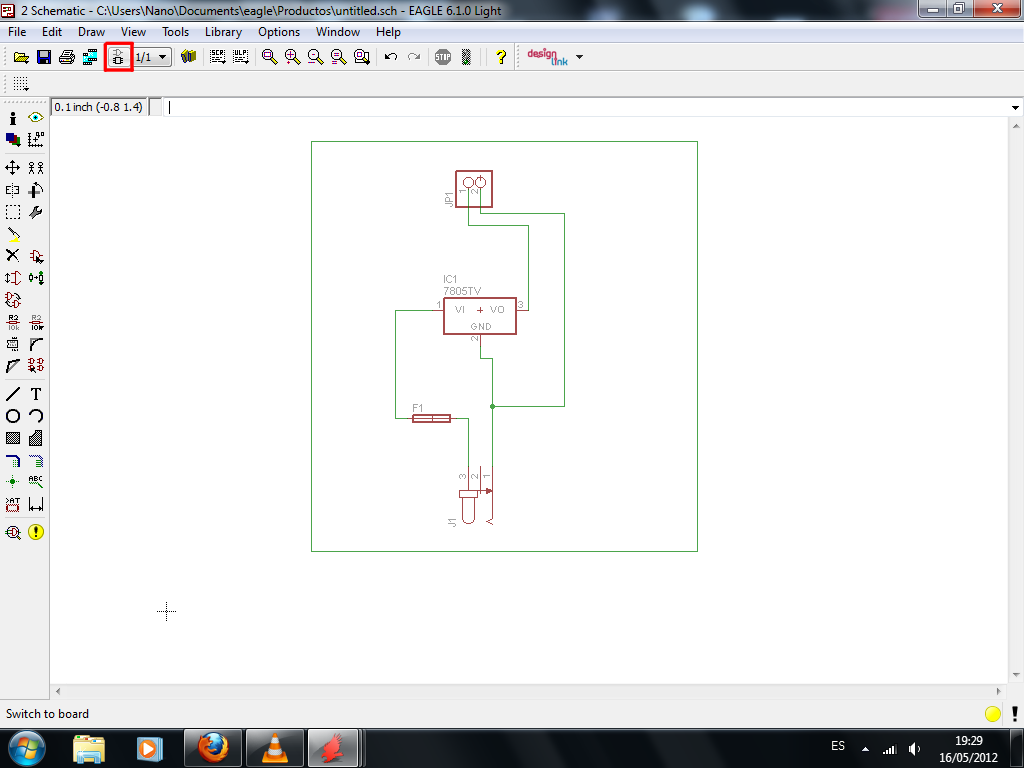1024x768 pixels.
Task: Open help with the yellow question mark
Action: click(x=501, y=57)
